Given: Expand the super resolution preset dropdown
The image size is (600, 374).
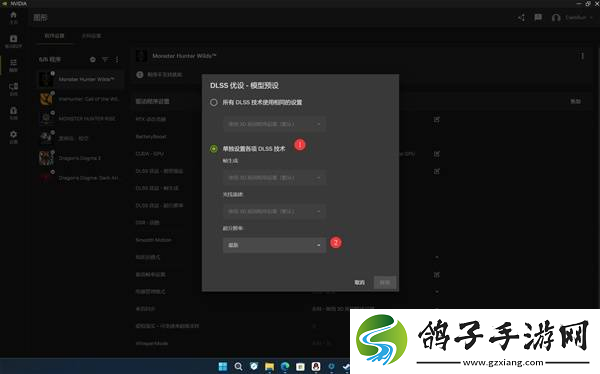Looking at the screenshot, I should [x=274, y=245].
